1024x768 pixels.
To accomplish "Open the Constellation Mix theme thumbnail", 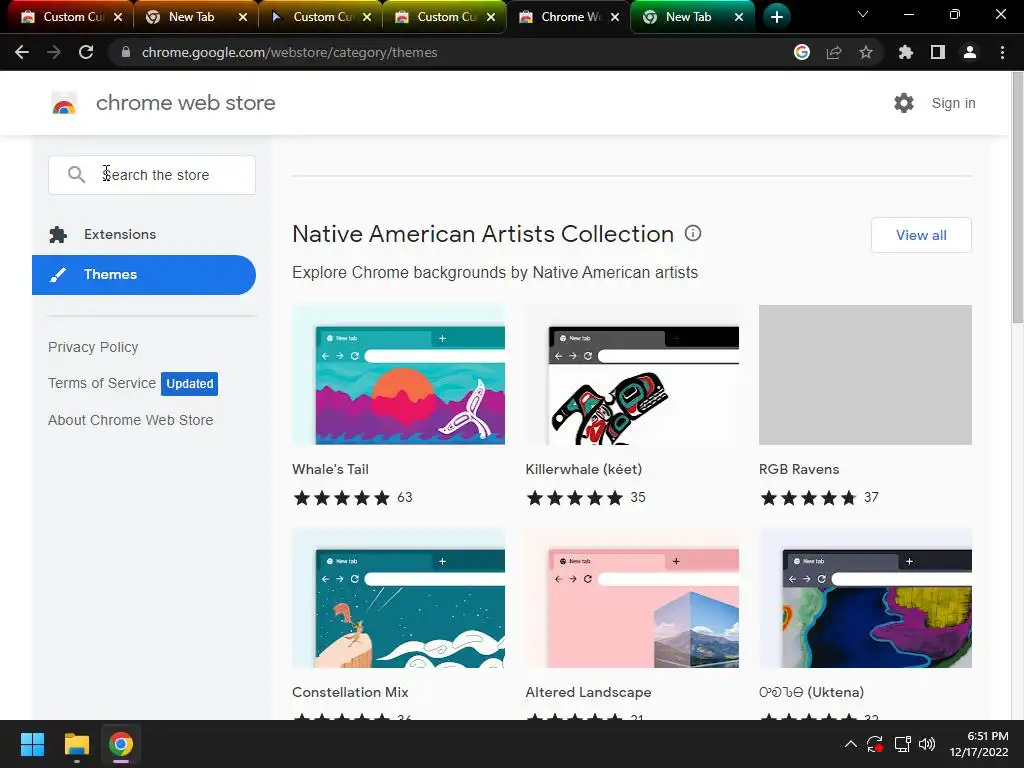I will (x=398, y=598).
